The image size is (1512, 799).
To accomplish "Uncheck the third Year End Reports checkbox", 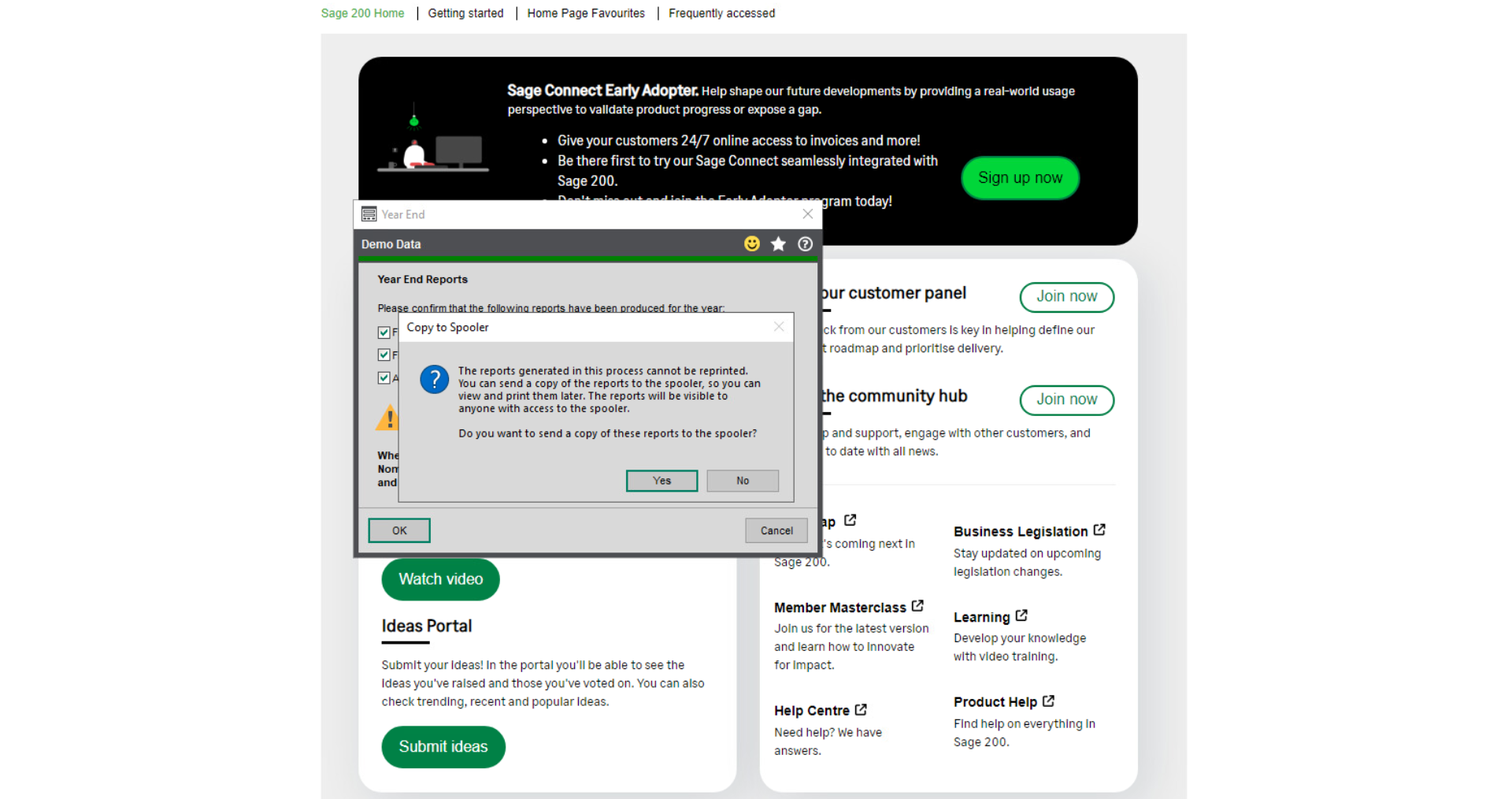I will (384, 377).
